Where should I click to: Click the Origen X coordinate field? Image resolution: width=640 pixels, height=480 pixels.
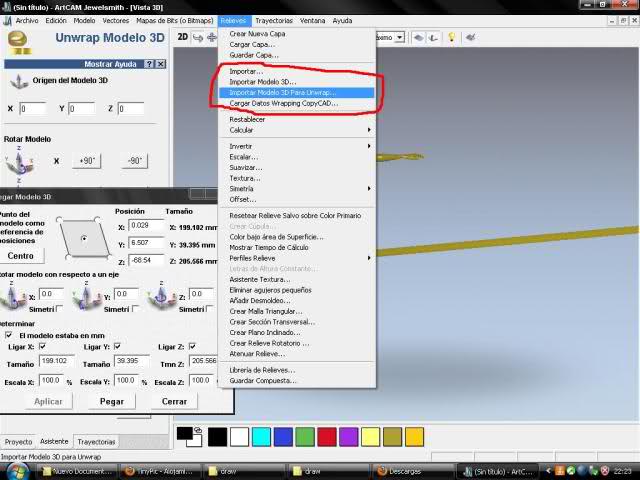33,109
